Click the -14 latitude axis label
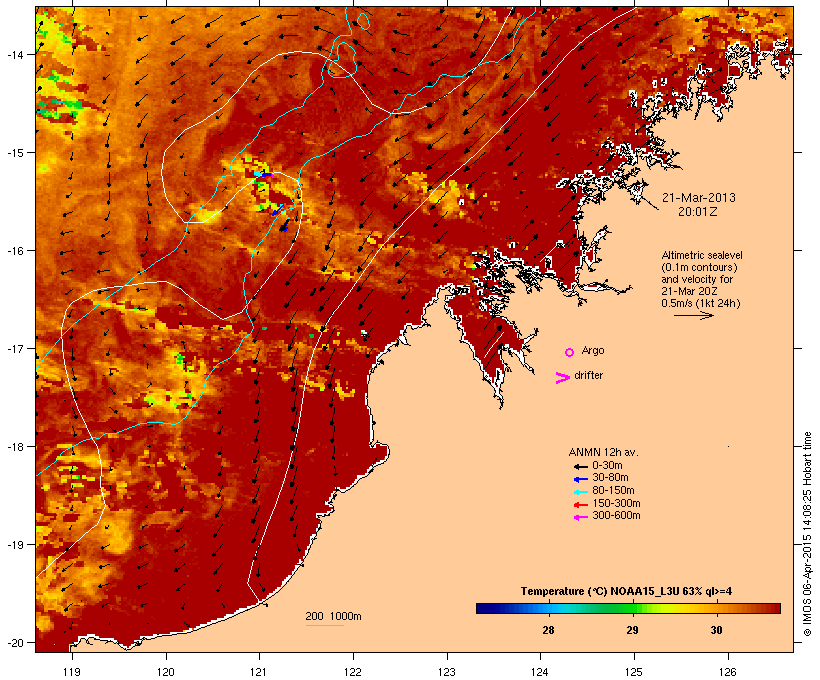Screen dimensions: 820x680 coord(14,54)
